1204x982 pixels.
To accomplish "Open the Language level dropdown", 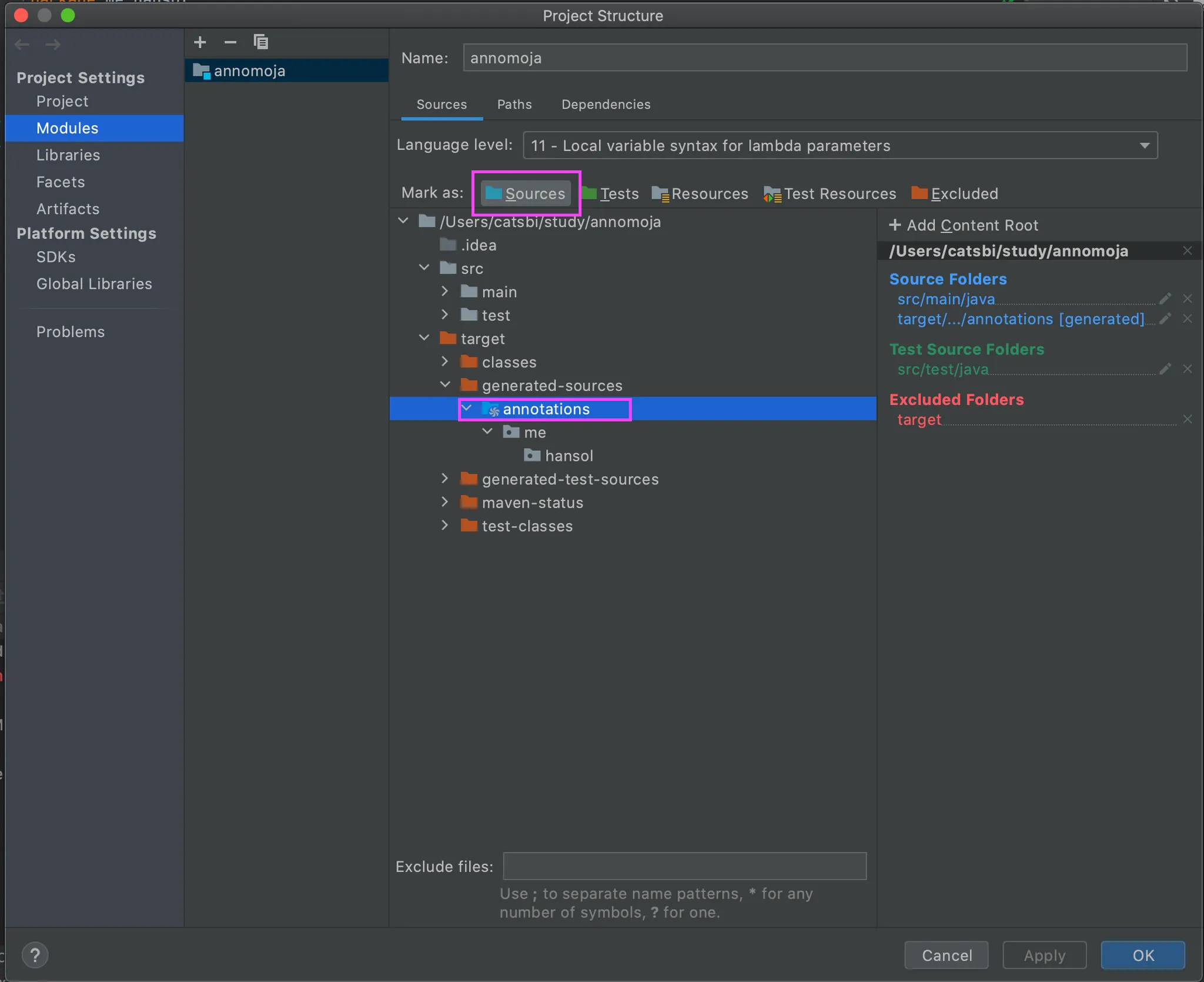I will coord(840,145).
